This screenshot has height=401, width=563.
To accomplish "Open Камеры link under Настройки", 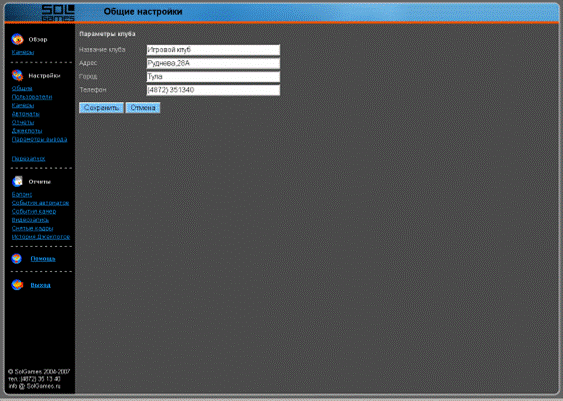I will pyautogui.click(x=23, y=106).
